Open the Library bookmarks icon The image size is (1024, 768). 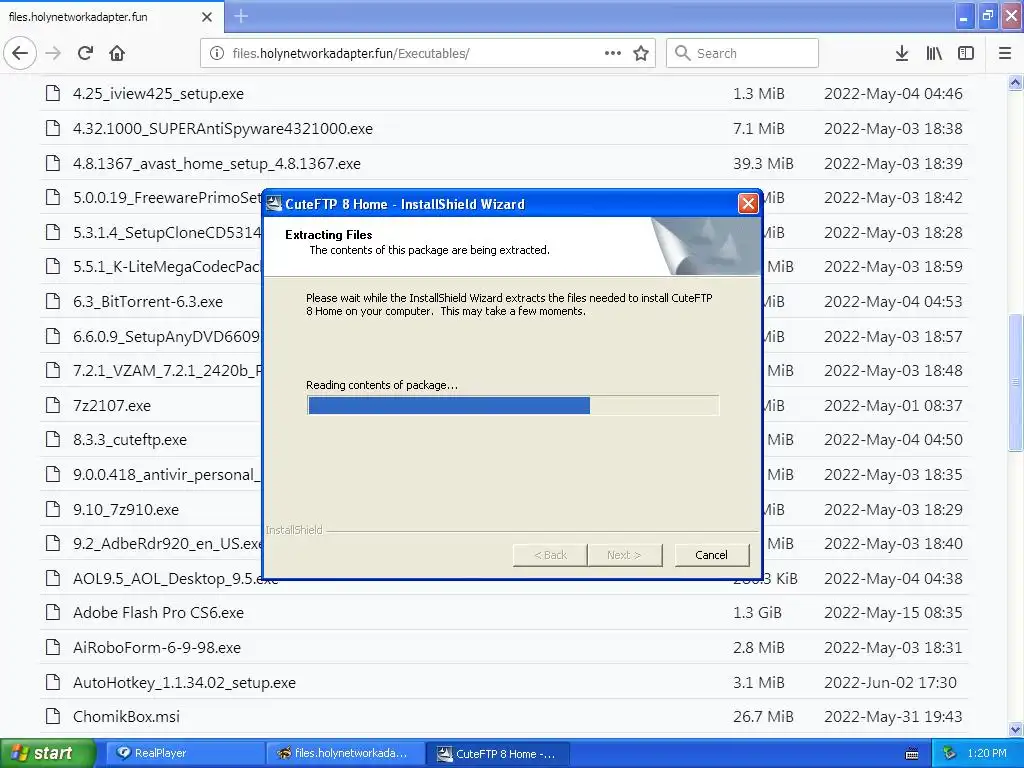tap(934, 54)
